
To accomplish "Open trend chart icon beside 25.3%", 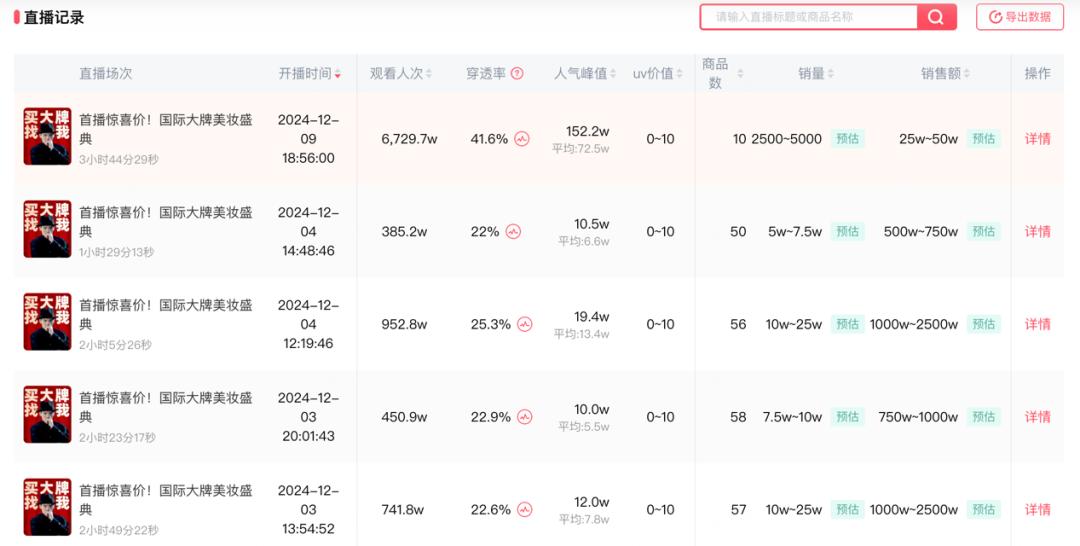I will [524, 325].
